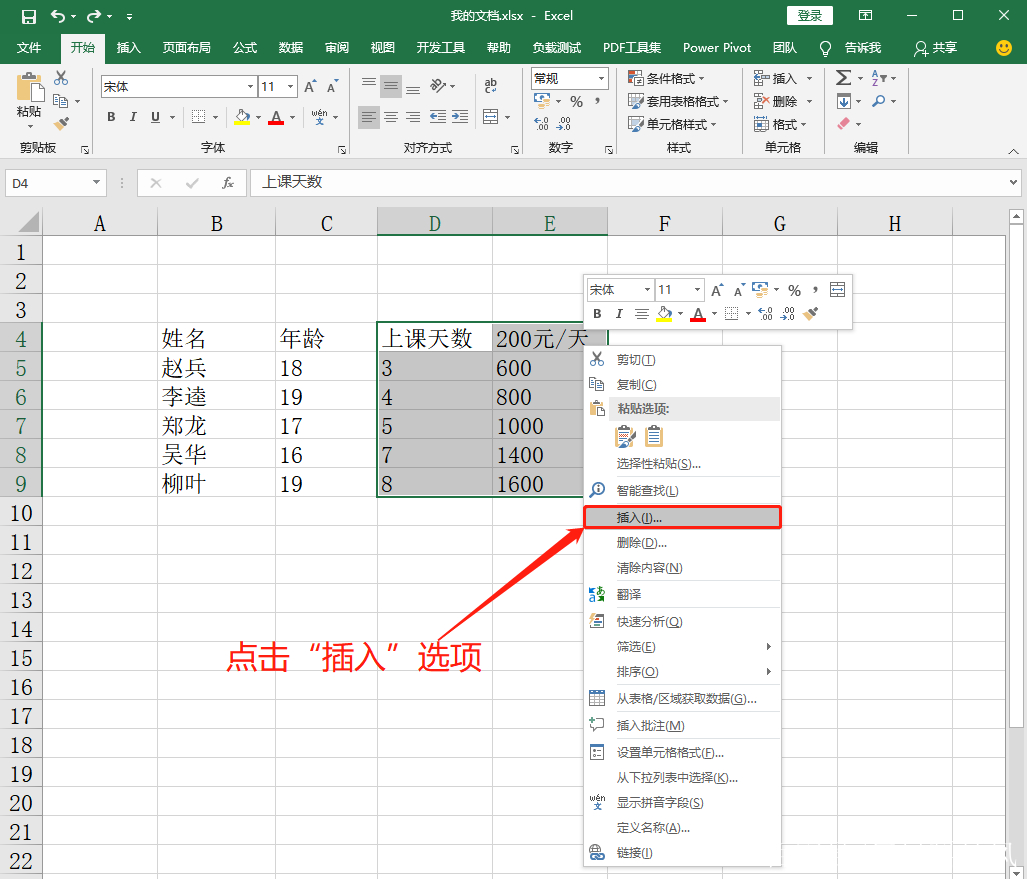Image resolution: width=1027 pixels, height=879 pixels.
Task: Expand 套用表格格式 dropdown
Action: click(x=678, y=102)
